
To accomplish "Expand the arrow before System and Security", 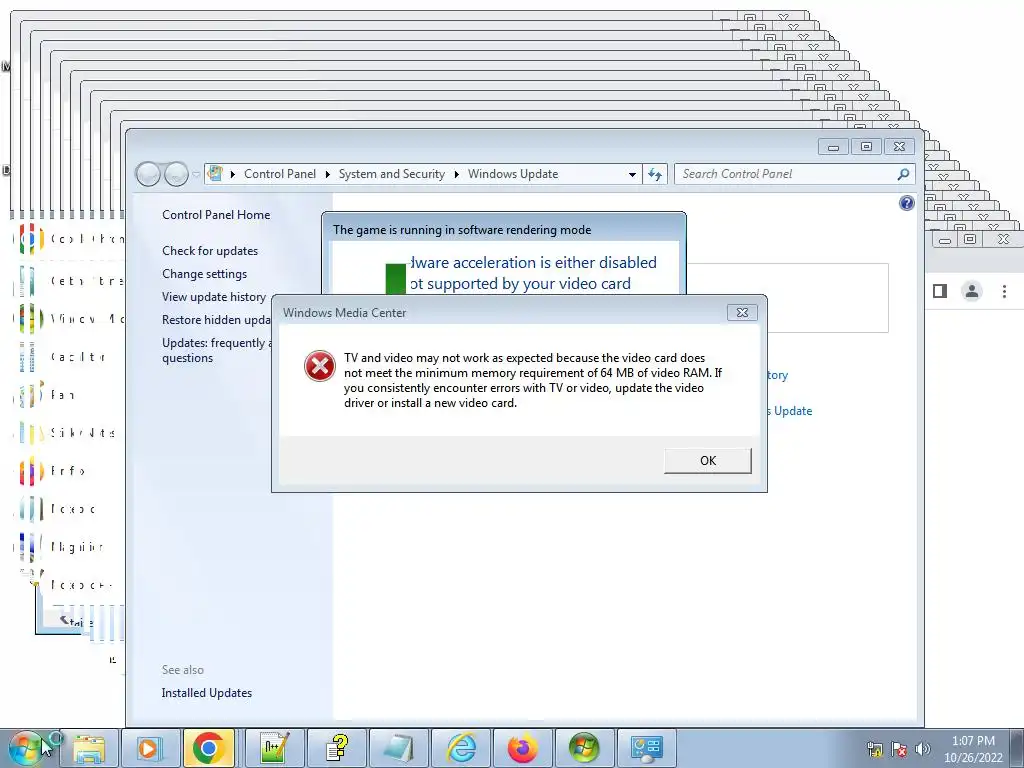I will coord(328,174).
